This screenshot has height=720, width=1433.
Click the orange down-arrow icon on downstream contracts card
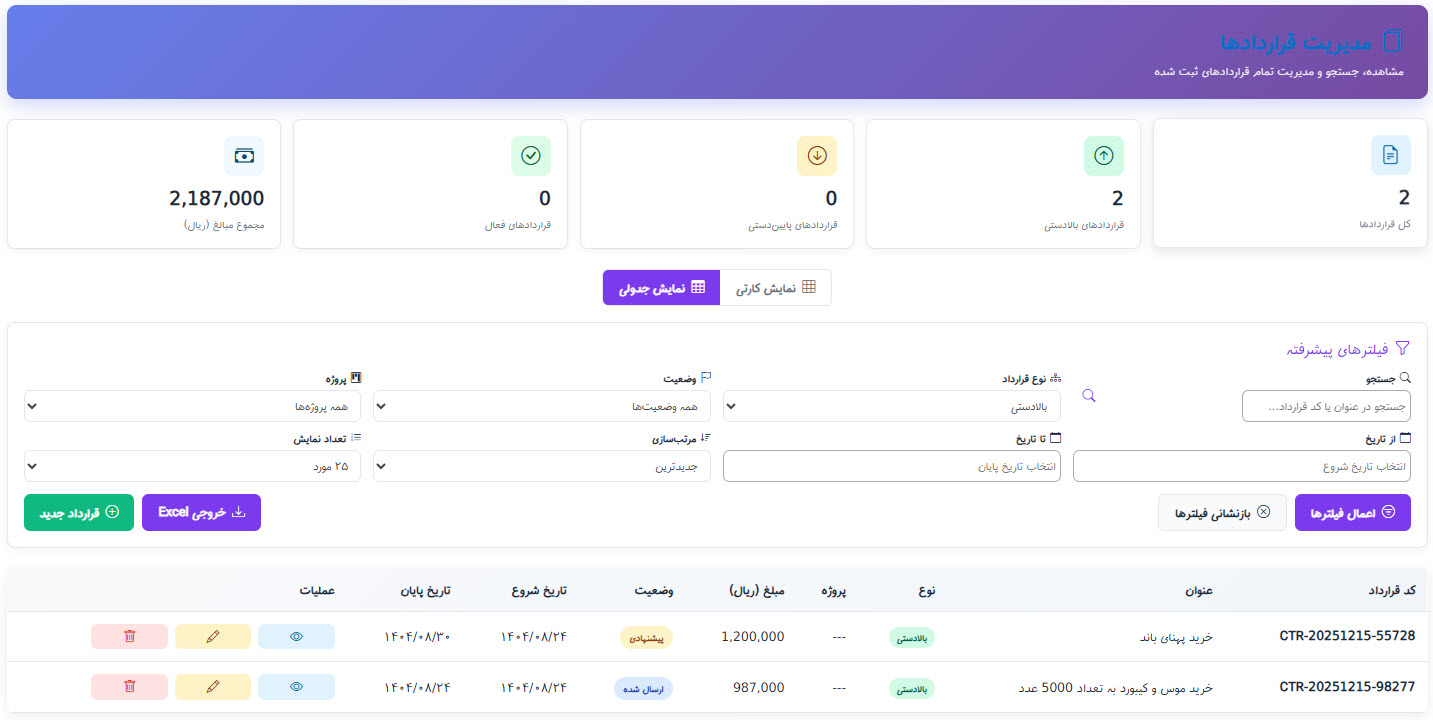tap(817, 156)
